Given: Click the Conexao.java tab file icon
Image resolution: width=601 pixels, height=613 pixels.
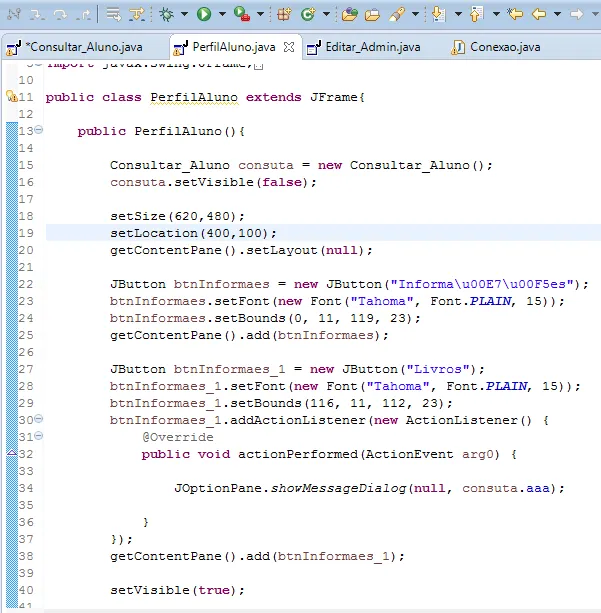Looking at the screenshot, I should [x=458, y=48].
